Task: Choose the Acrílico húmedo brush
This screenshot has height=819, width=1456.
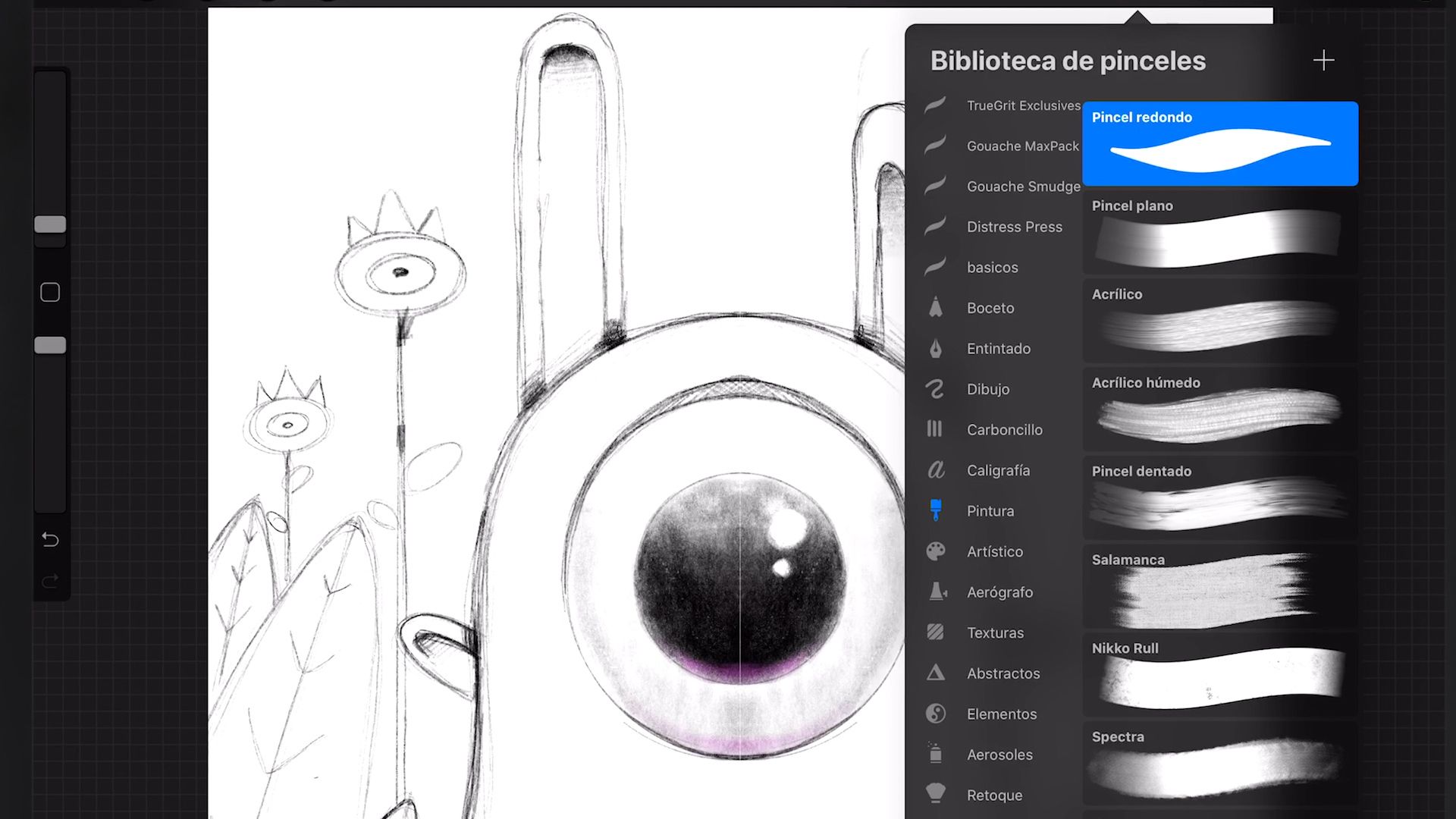Action: [1220, 409]
